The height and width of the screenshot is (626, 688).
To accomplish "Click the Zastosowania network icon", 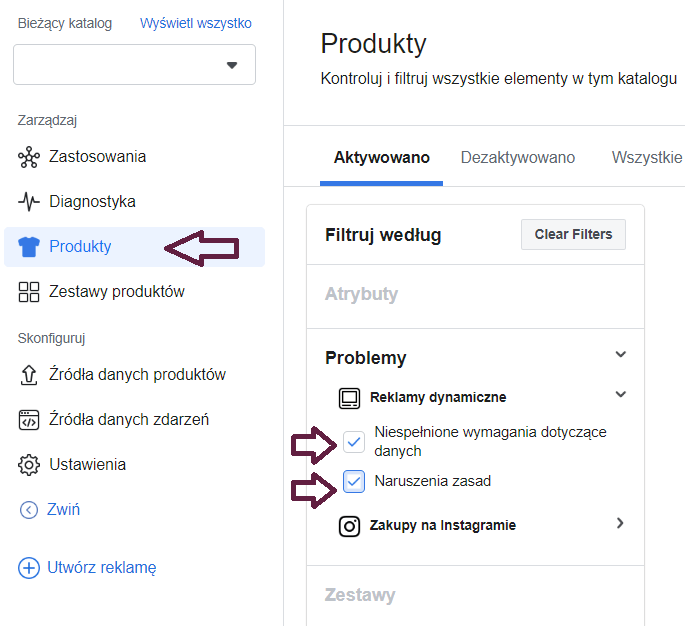I will pyautogui.click(x=29, y=157).
